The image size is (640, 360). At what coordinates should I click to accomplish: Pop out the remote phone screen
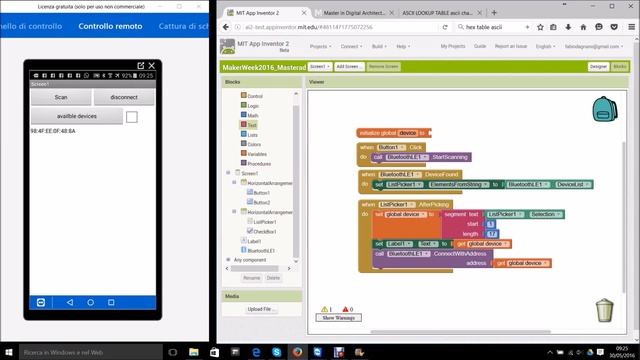(x=141, y=65)
